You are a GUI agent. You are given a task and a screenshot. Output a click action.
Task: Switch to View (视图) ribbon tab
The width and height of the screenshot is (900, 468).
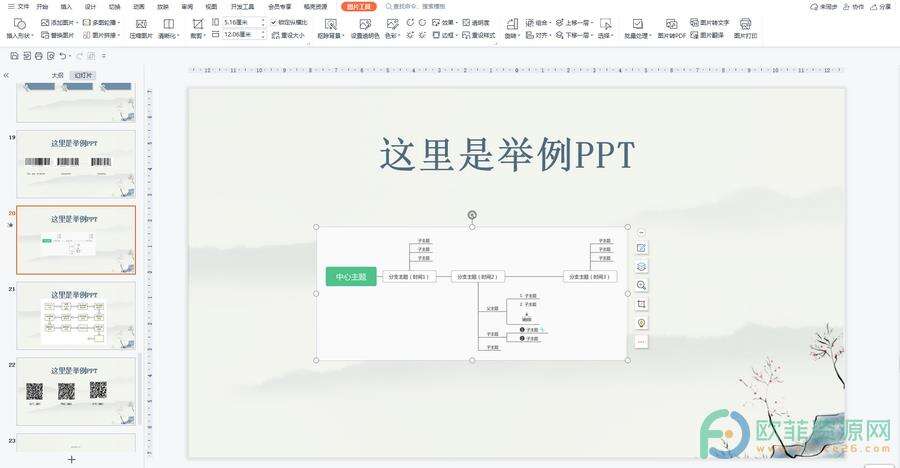click(x=211, y=7)
